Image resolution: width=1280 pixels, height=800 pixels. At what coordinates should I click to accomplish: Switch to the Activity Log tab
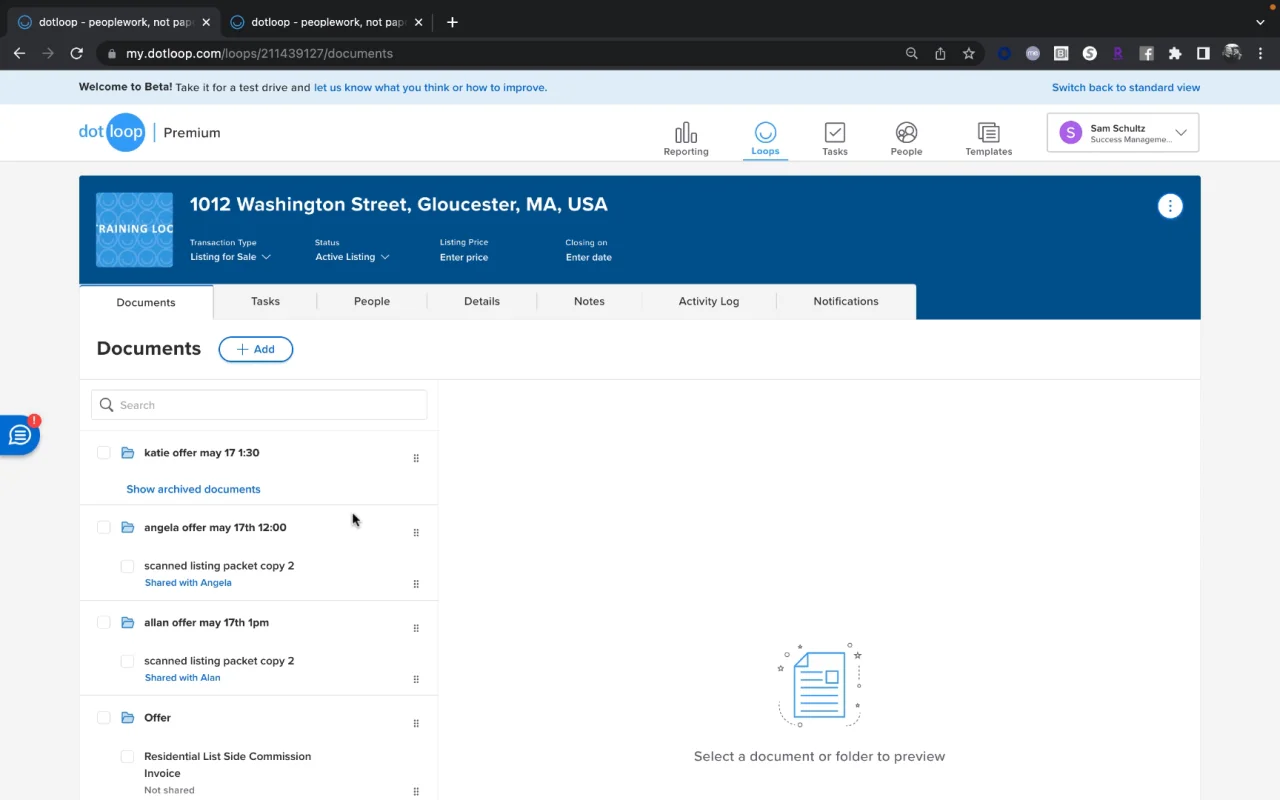pyautogui.click(x=708, y=301)
